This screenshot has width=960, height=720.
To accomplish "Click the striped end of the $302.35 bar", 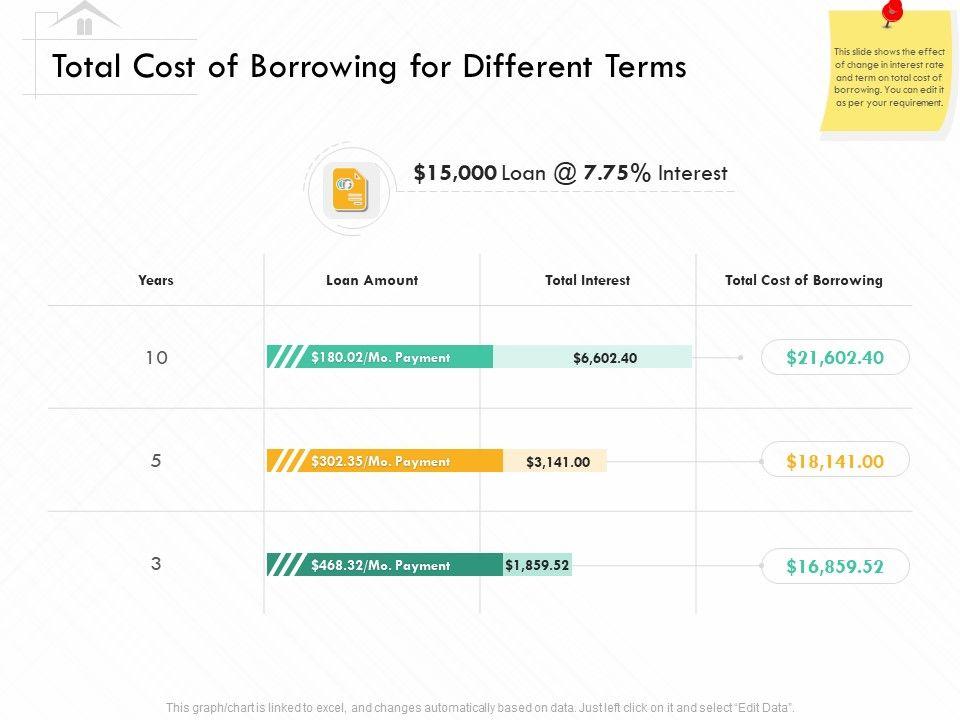I will tap(285, 461).
